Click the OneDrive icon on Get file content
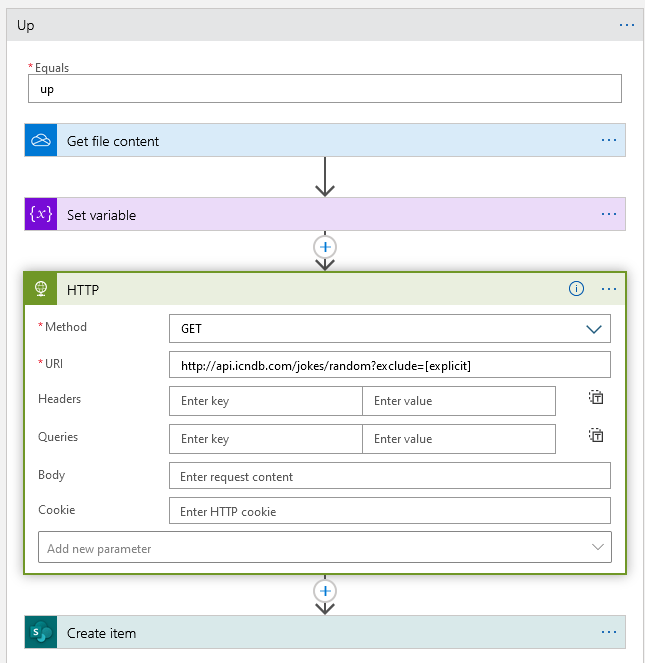645x663 pixels. (x=41, y=141)
